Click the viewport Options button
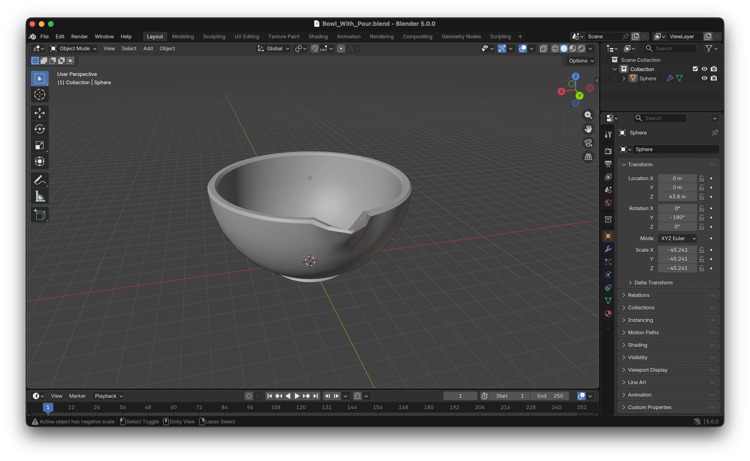The image size is (750, 461). 580,61
